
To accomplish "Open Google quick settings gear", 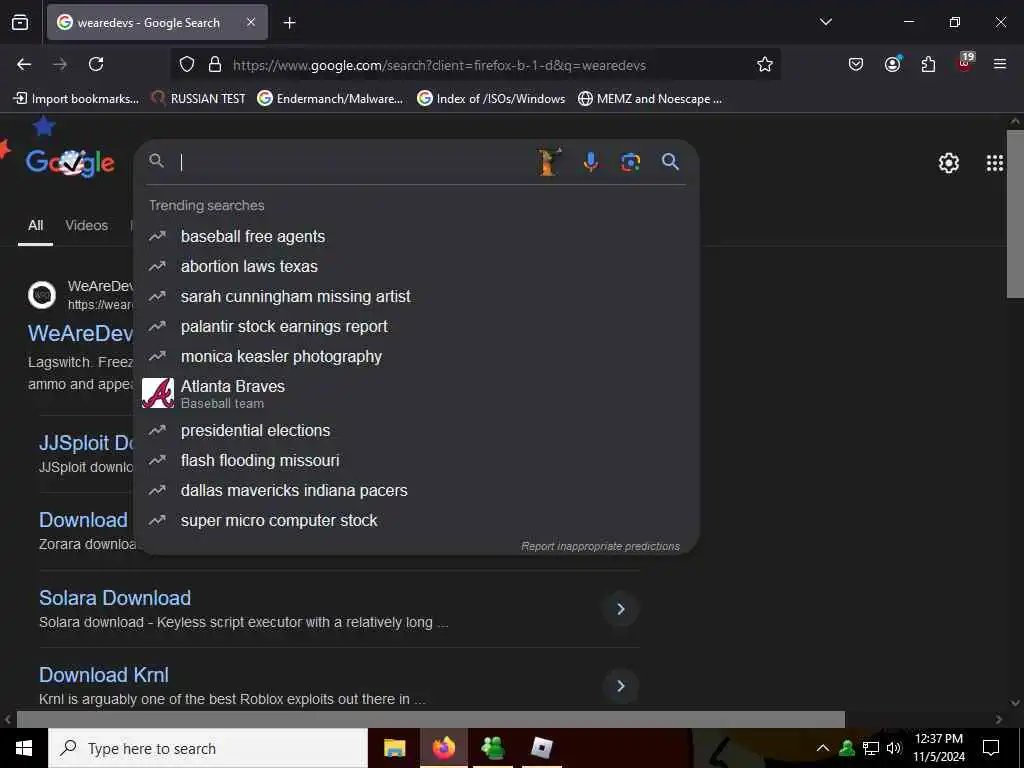I will 948,163.
